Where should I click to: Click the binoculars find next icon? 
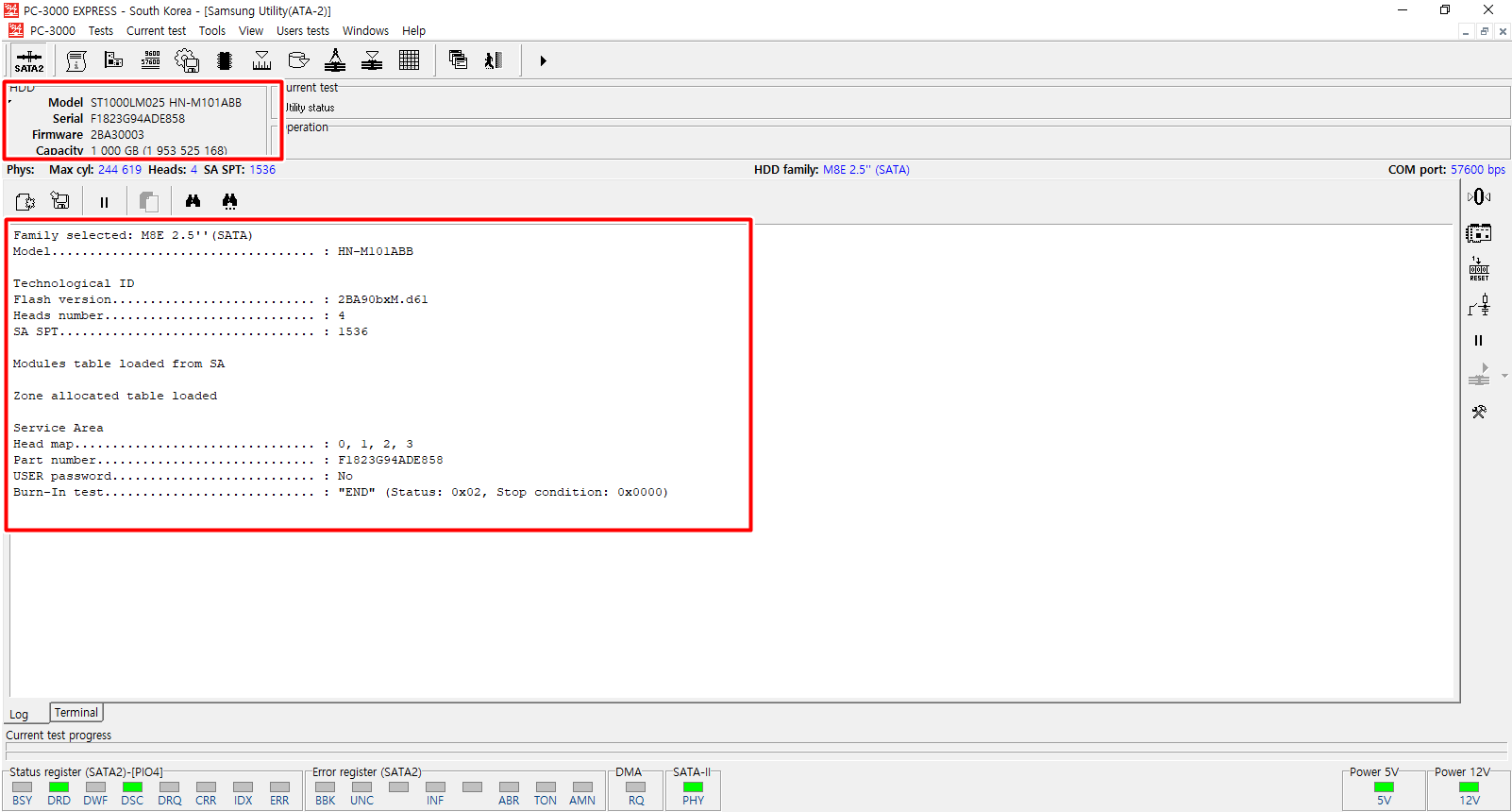click(229, 201)
